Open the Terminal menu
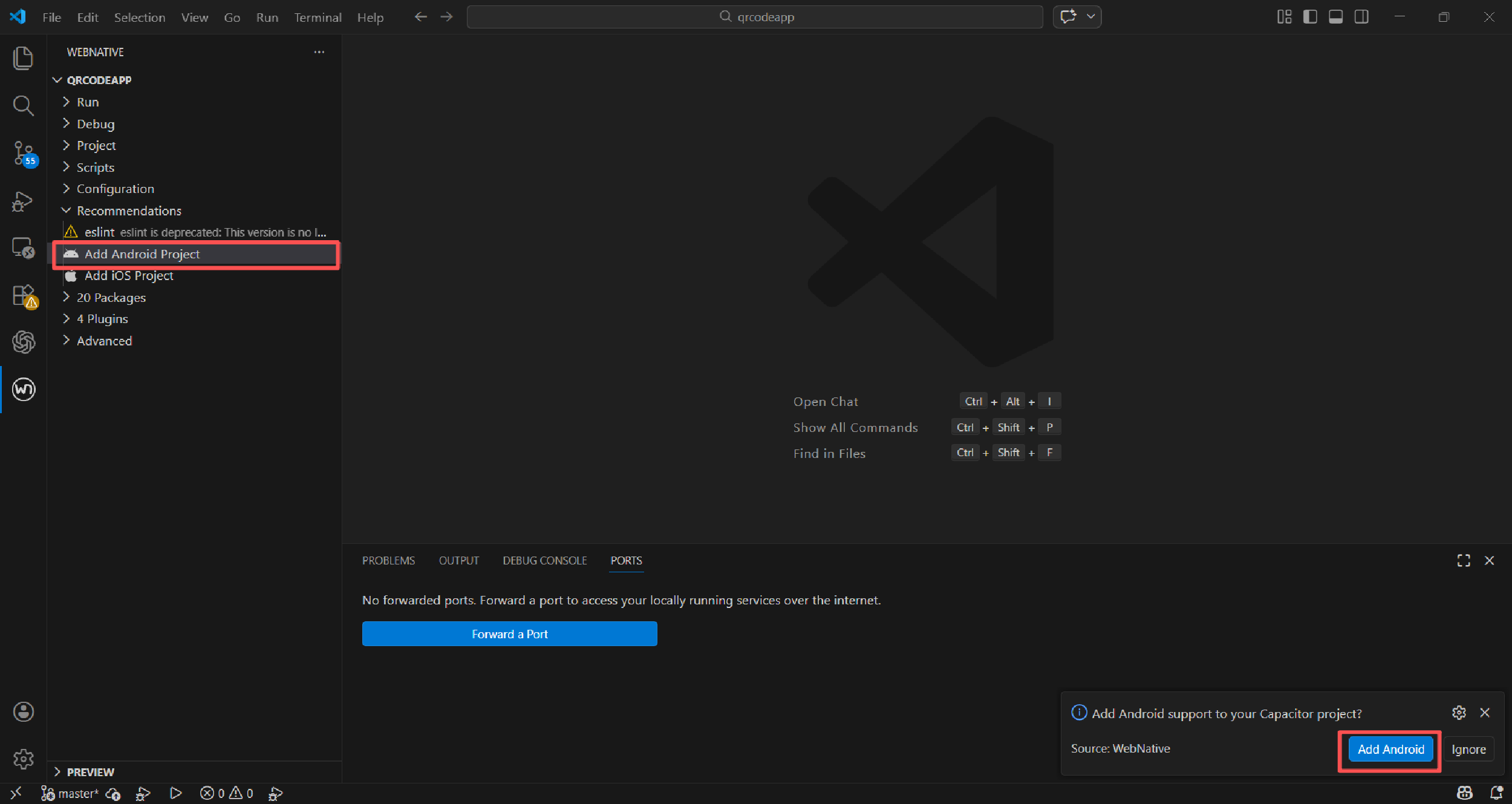The height and width of the screenshot is (804, 1512). pyautogui.click(x=318, y=18)
